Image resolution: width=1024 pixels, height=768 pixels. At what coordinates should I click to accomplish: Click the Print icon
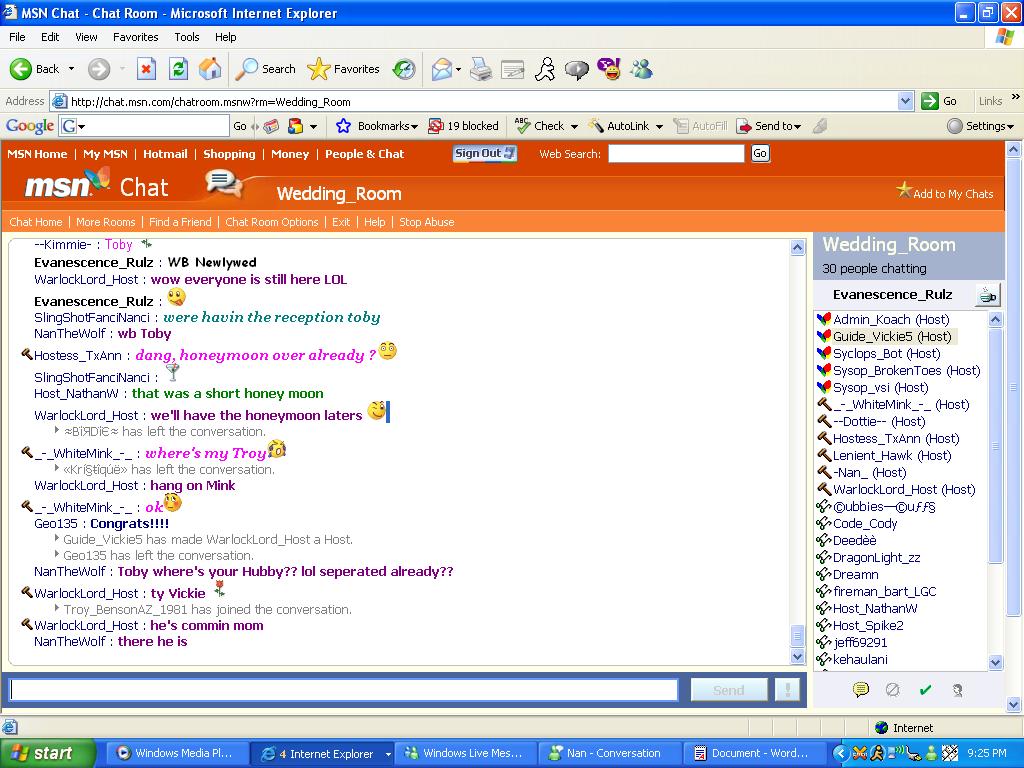(481, 69)
